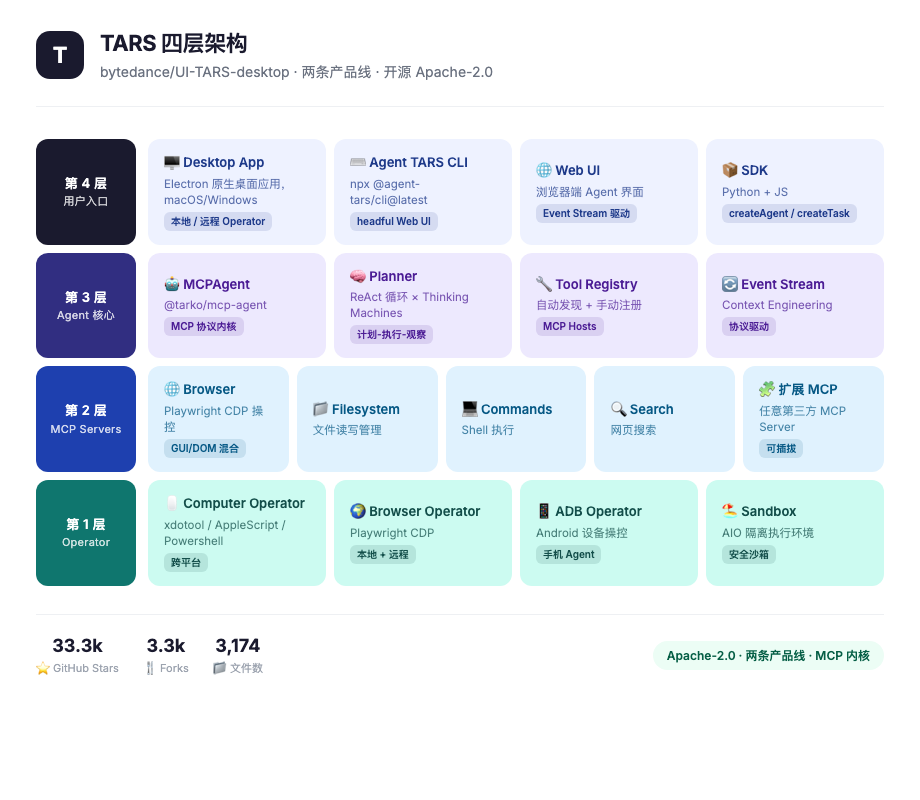Click the MCPAgent robot icon
Image resolution: width=920 pixels, height=800 pixels.
pyautogui.click(x=172, y=285)
